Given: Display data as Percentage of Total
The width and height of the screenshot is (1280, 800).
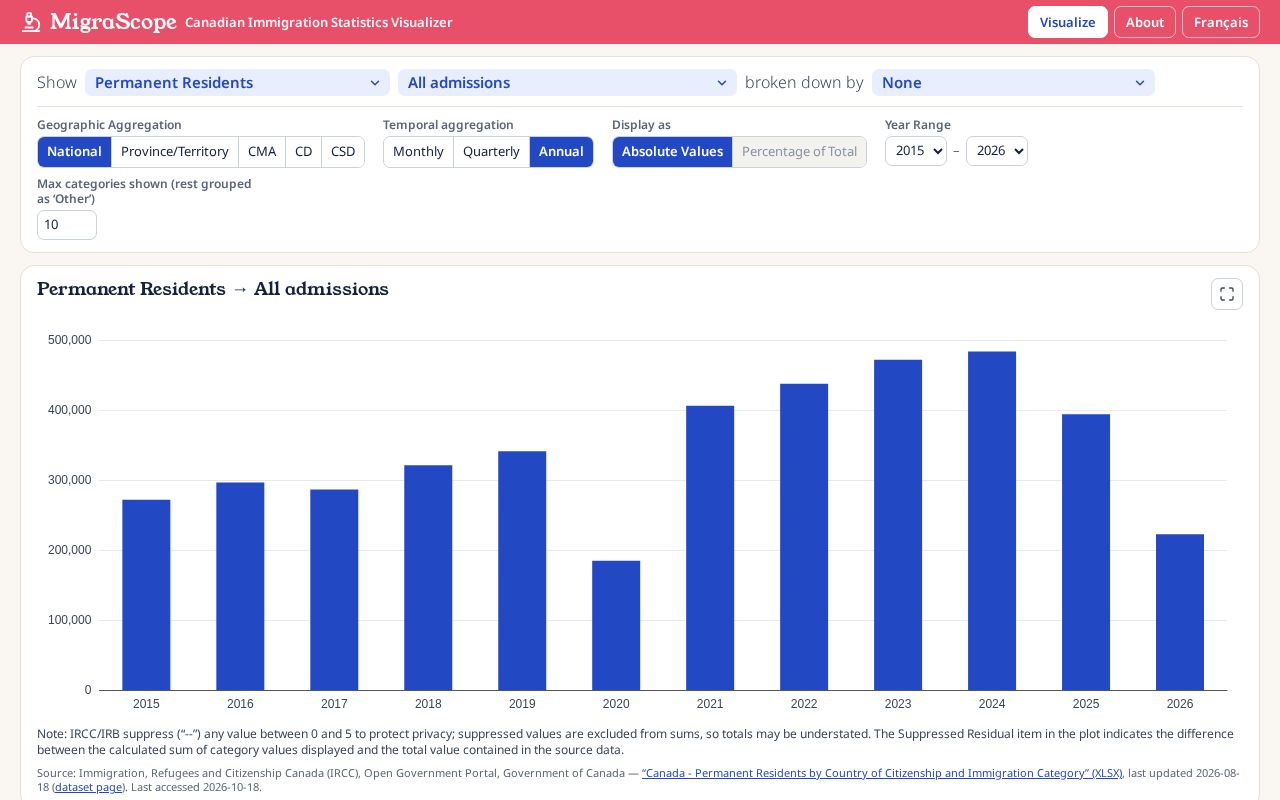Looking at the screenshot, I should click(799, 152).
